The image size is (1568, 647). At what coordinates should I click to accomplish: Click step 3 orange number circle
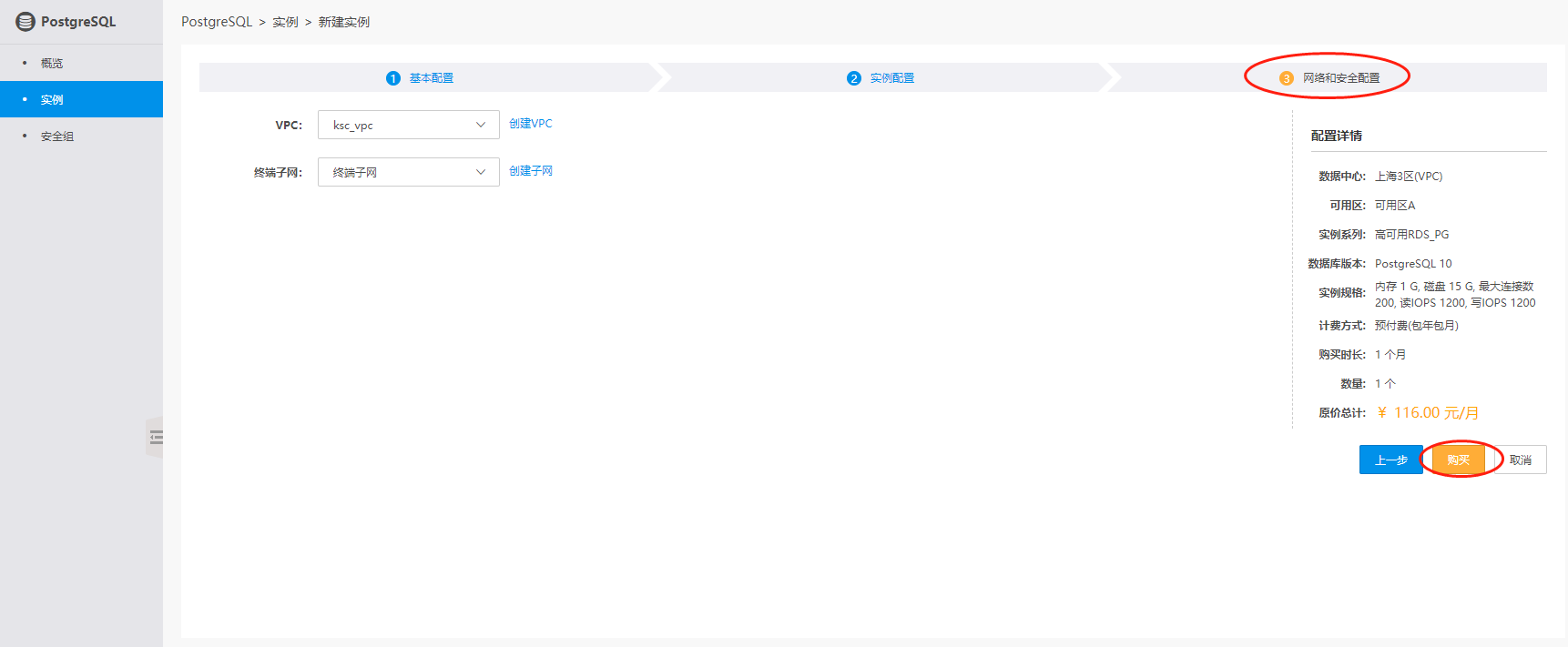pyautogui.click(x=1287, y=78)
